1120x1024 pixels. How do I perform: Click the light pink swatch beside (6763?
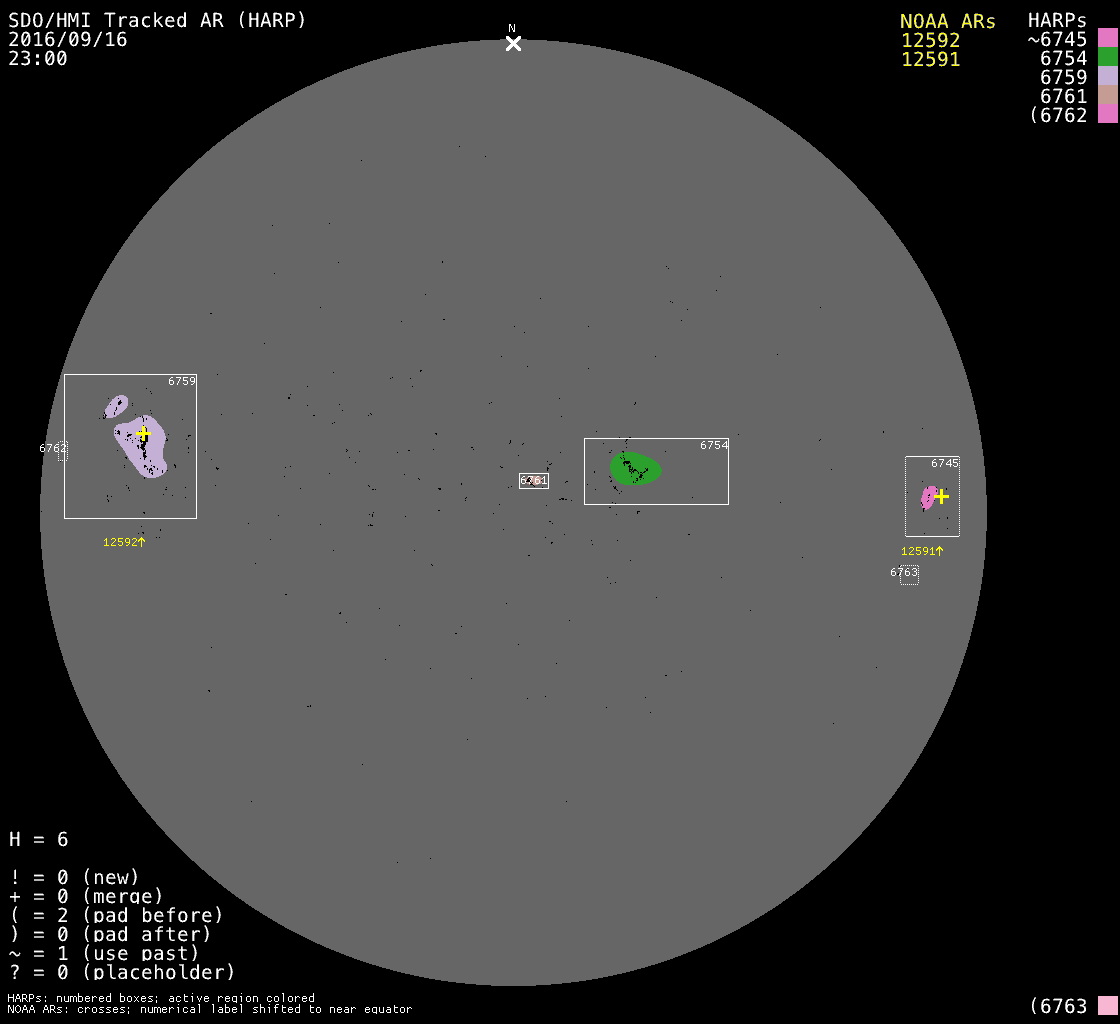1107,1005
